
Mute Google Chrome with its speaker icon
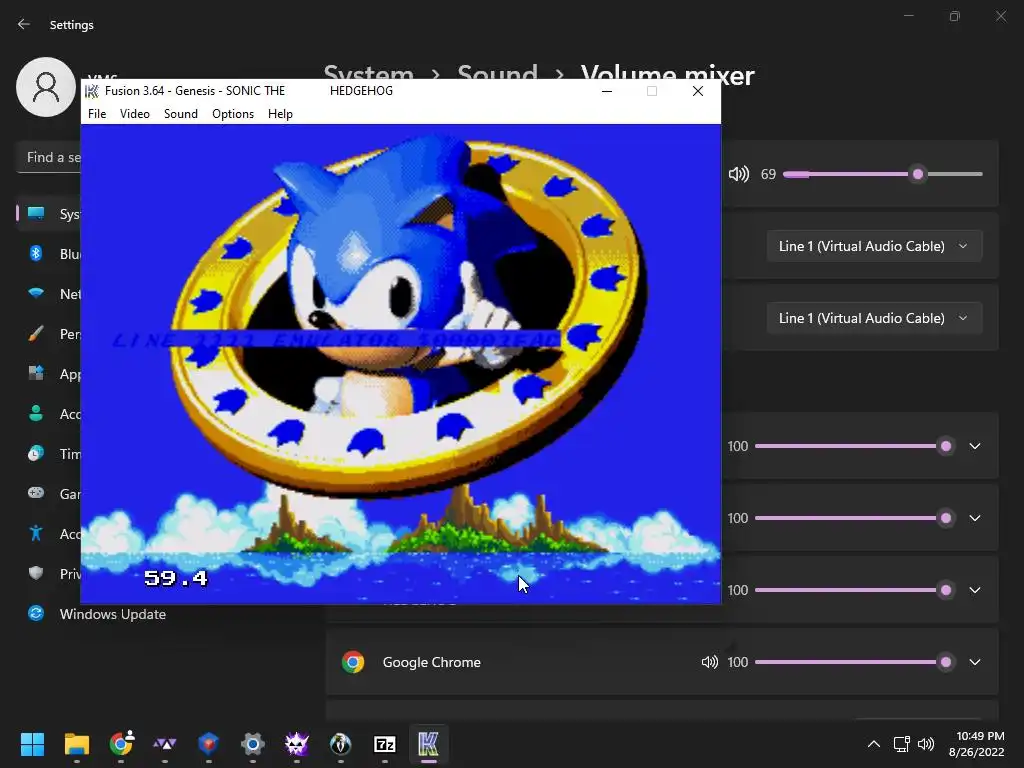(x=709, y=662)
